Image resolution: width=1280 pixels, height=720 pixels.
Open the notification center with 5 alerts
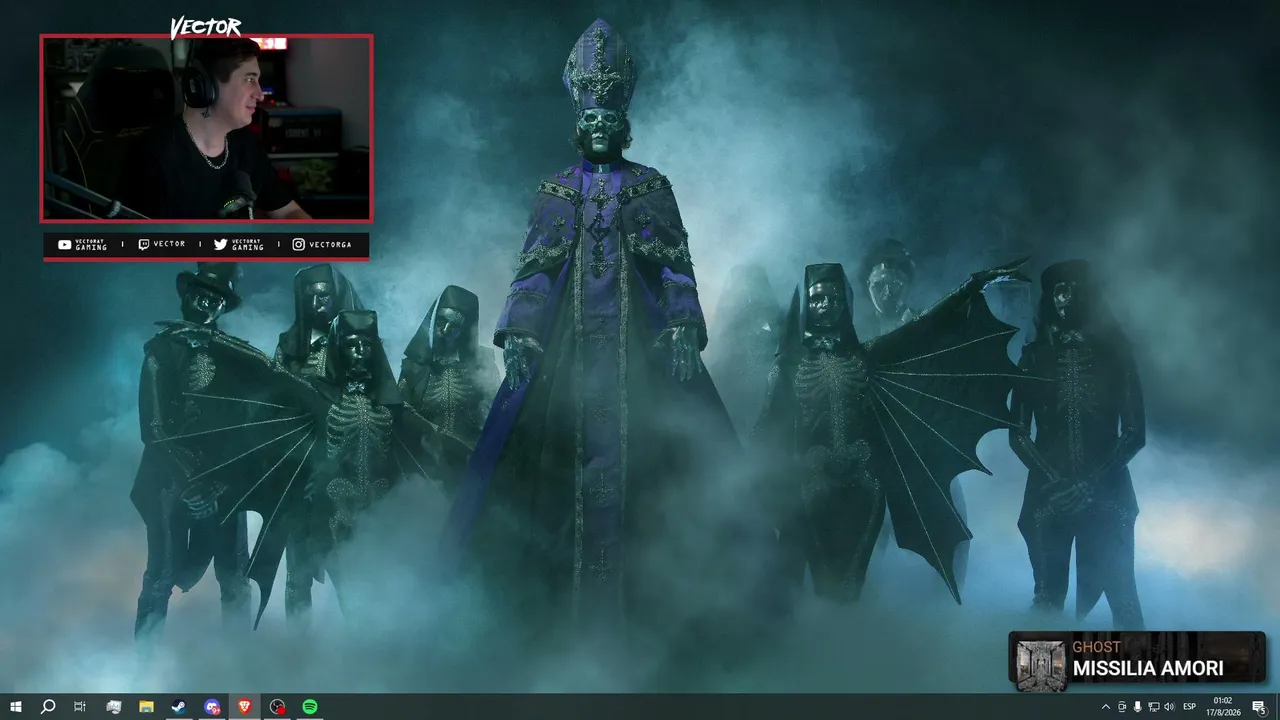1259,707
